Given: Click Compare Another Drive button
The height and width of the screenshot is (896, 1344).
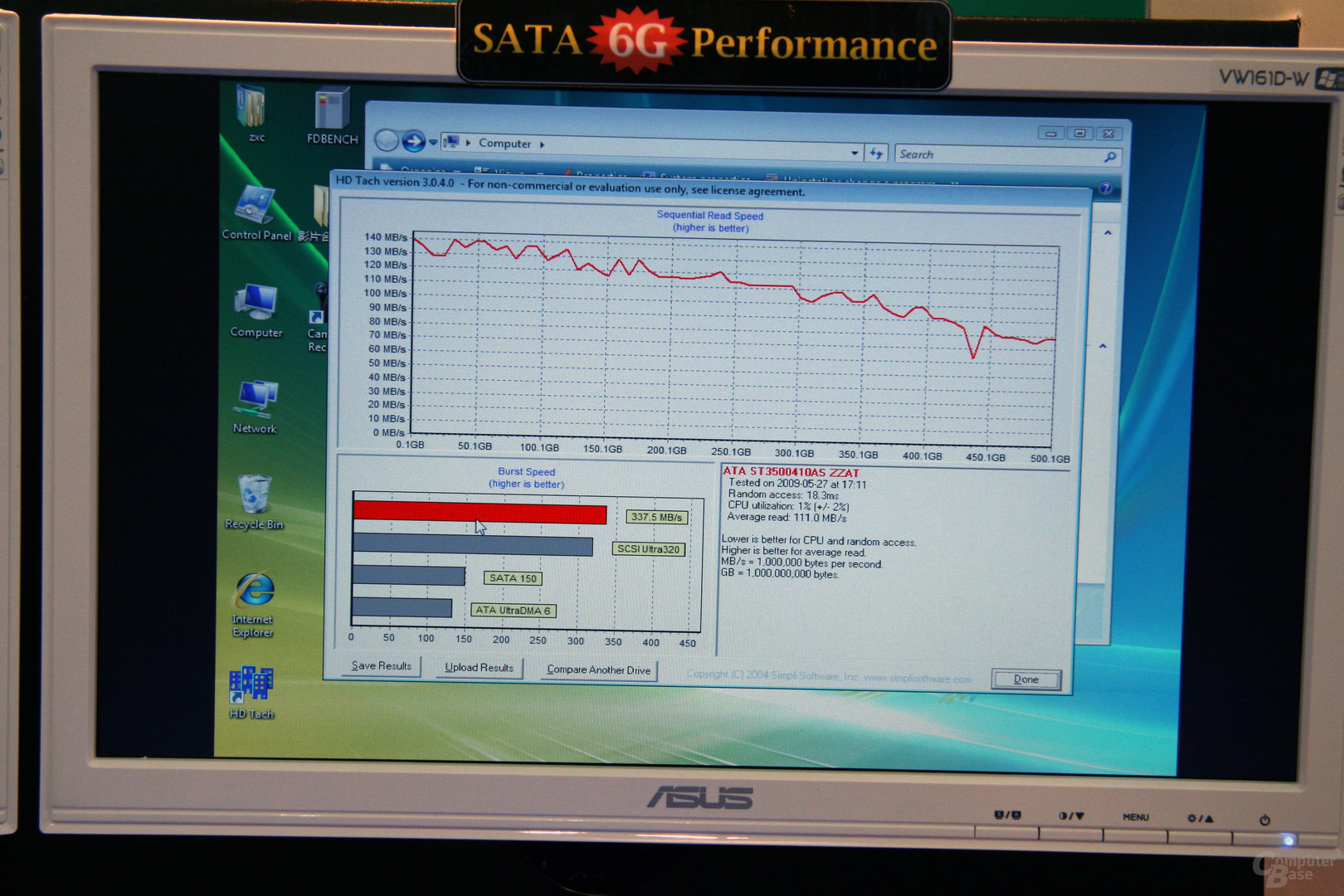Looking at the screenshot, I should pos(598,670).
